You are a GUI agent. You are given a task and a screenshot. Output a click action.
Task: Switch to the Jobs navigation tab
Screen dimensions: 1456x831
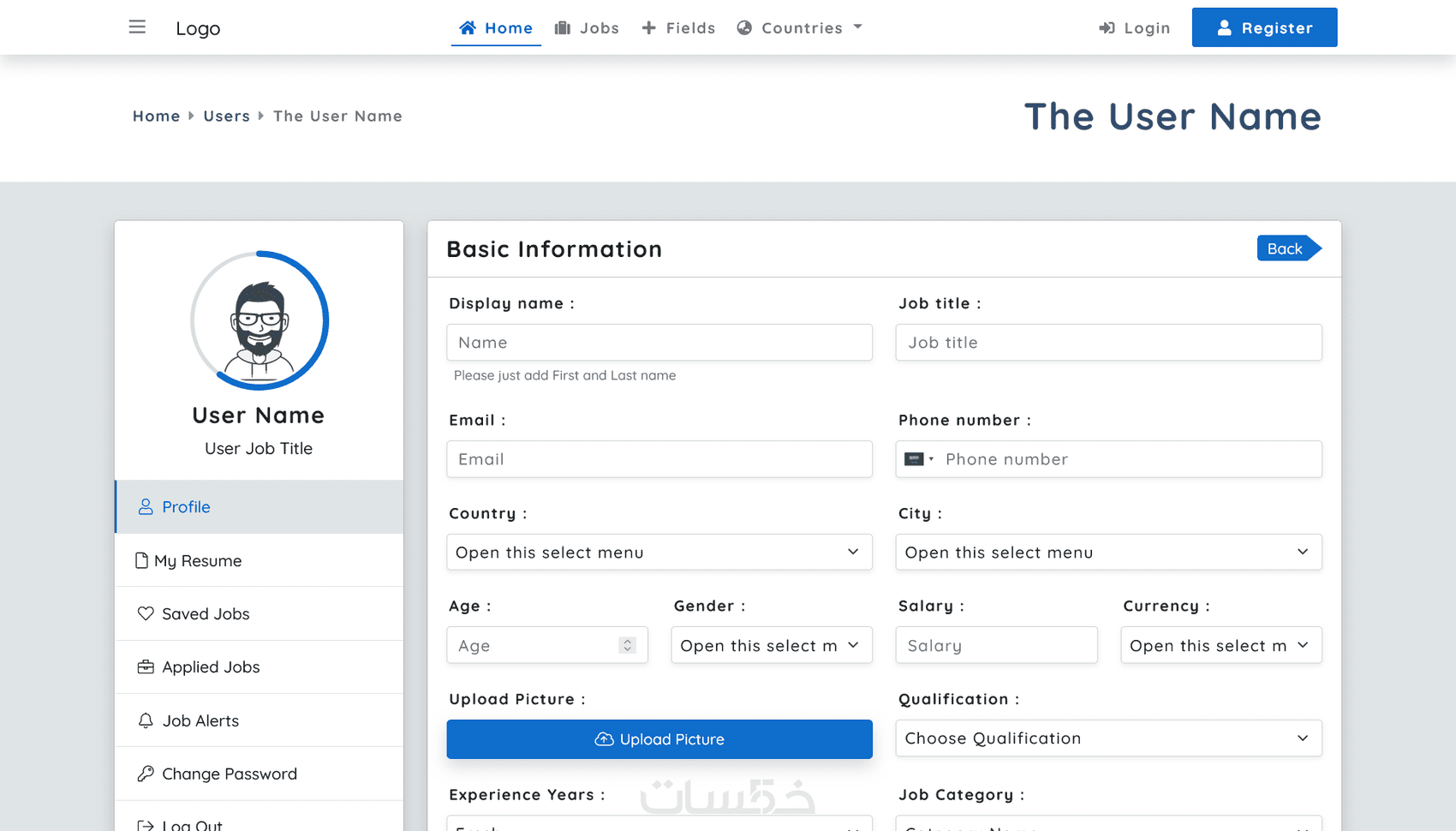[588, 27]
